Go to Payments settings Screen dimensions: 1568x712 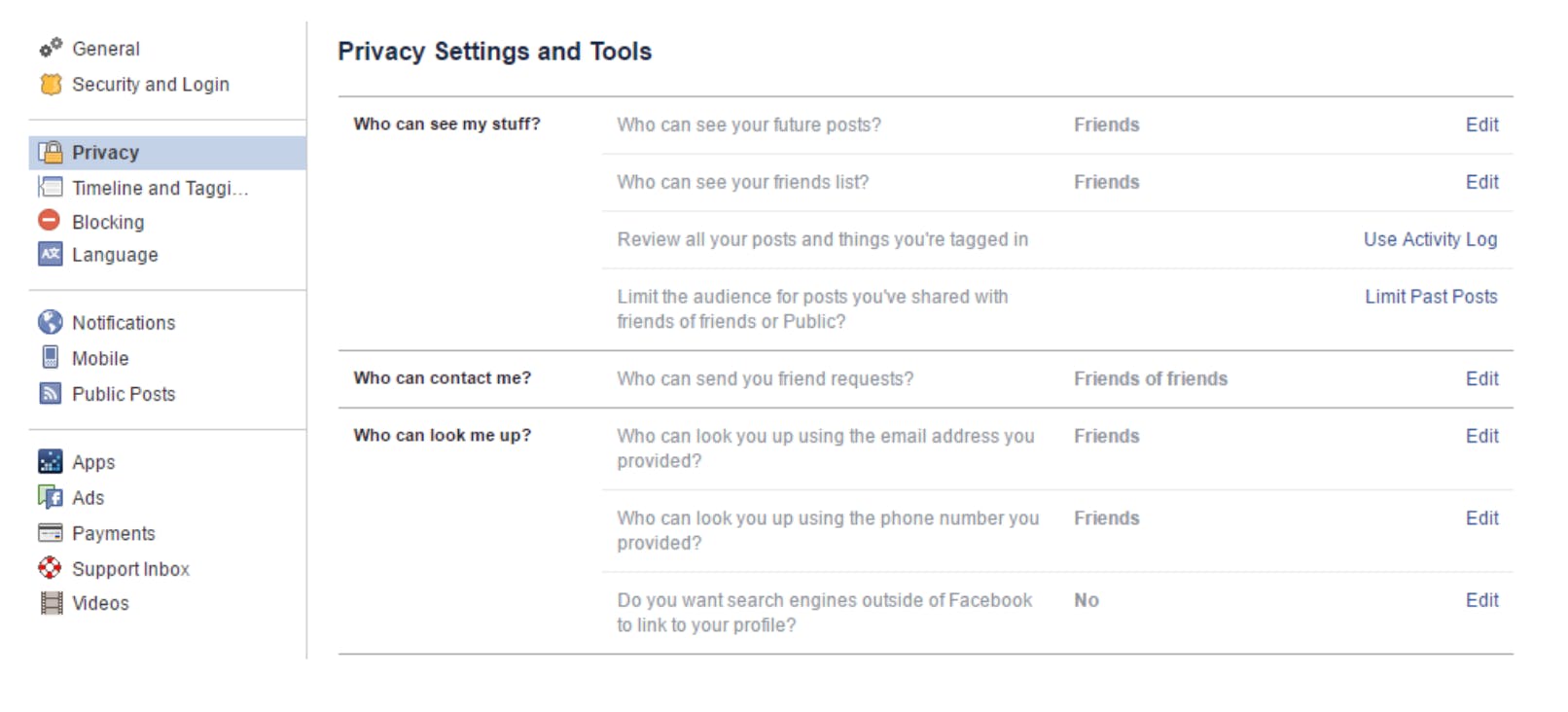point(113,533)
